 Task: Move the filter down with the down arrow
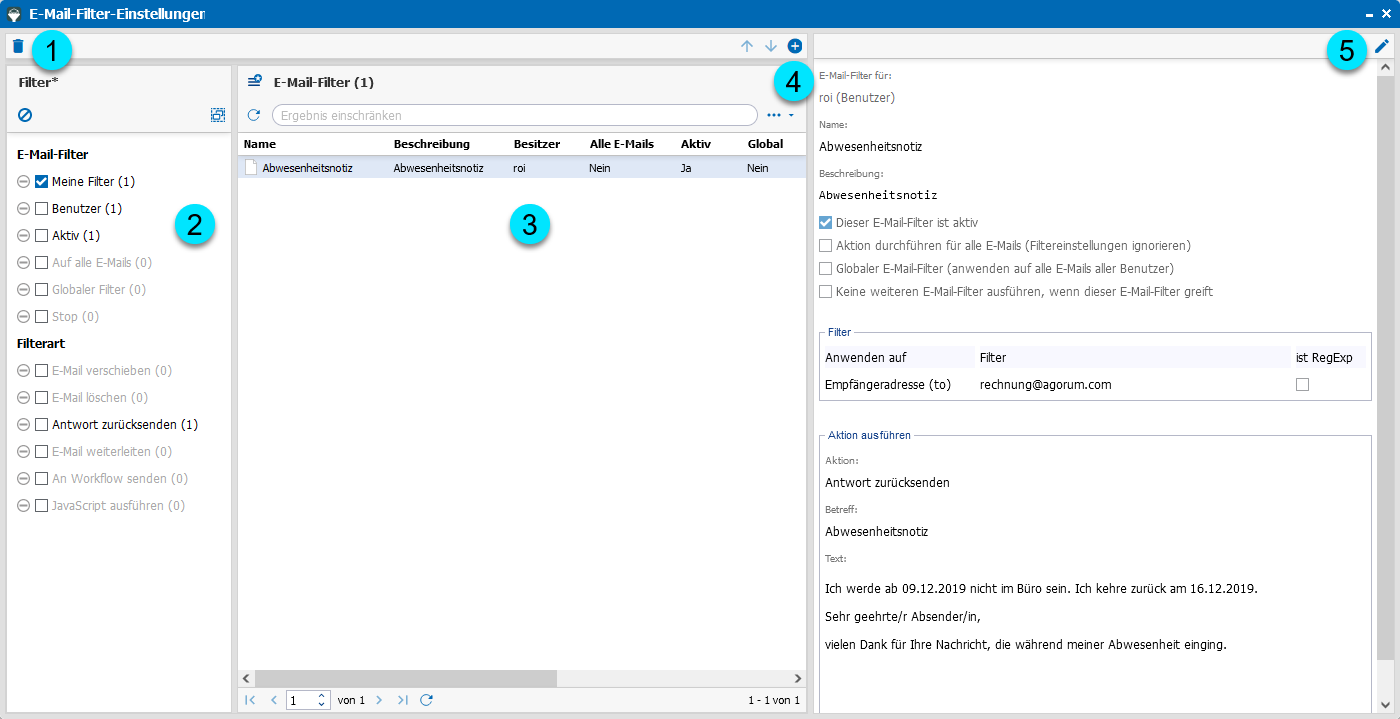(771, 46)
